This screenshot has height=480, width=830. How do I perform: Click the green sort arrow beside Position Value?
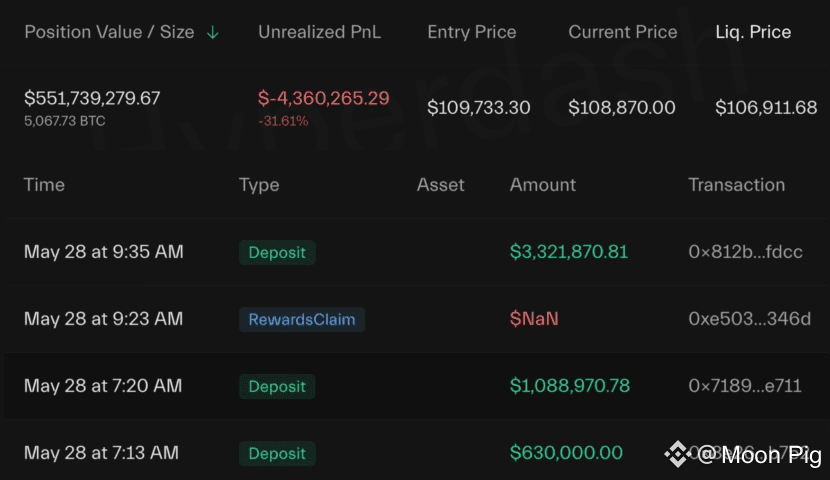(x=212, y=33)
